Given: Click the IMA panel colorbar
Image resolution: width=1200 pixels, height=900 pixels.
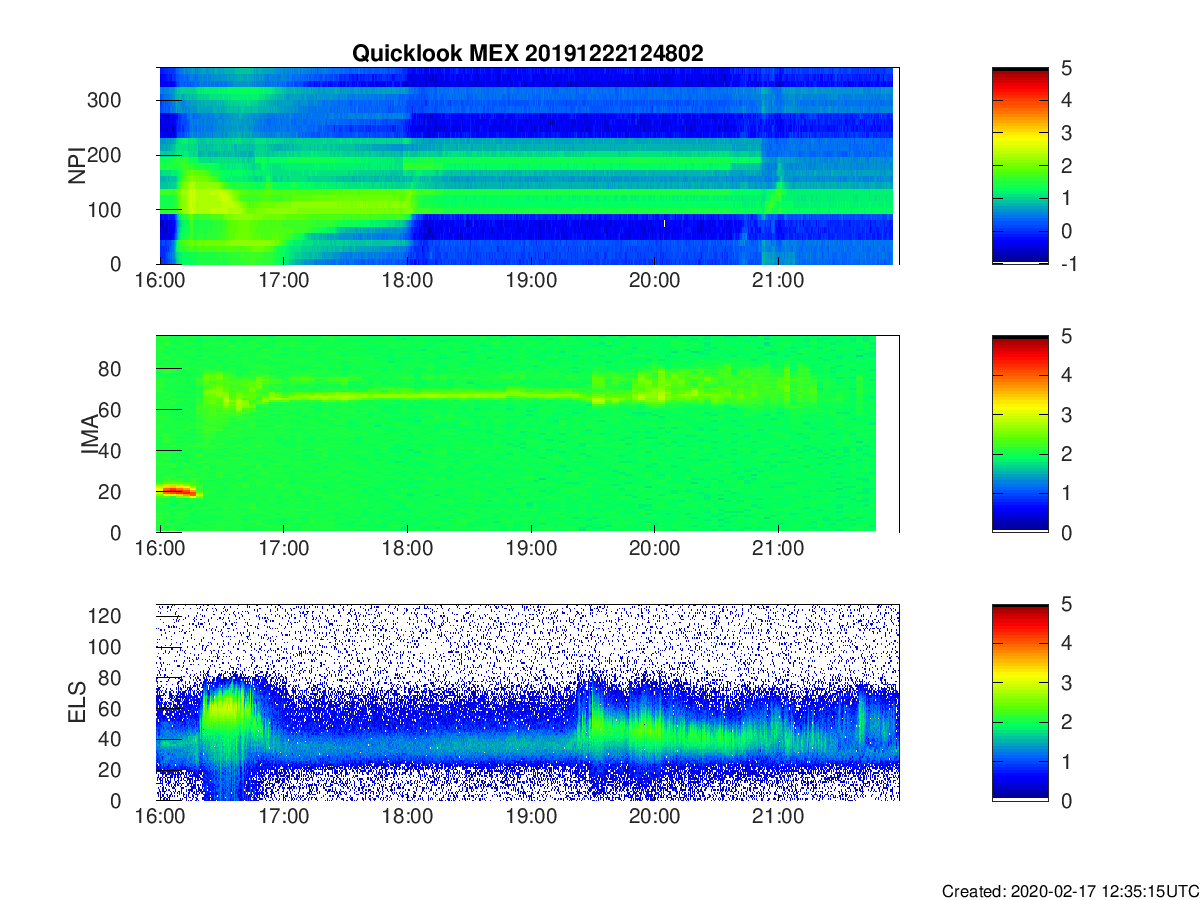Looking at the screenshot, I should pos(1020,434).
